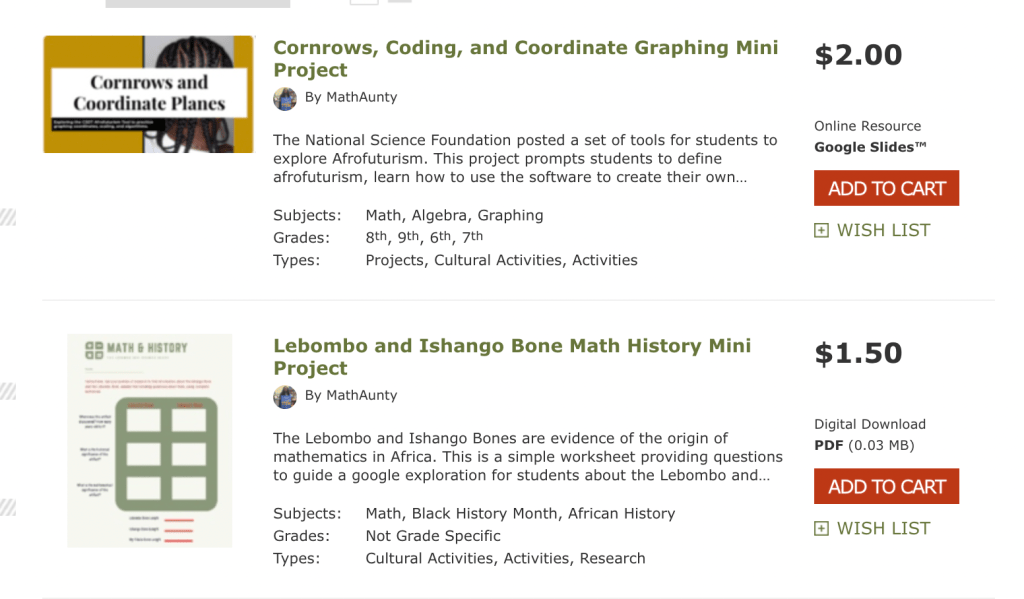Add the $1.50 Lebombo project to cart
Screen dimensions: 1024x599
886,486
